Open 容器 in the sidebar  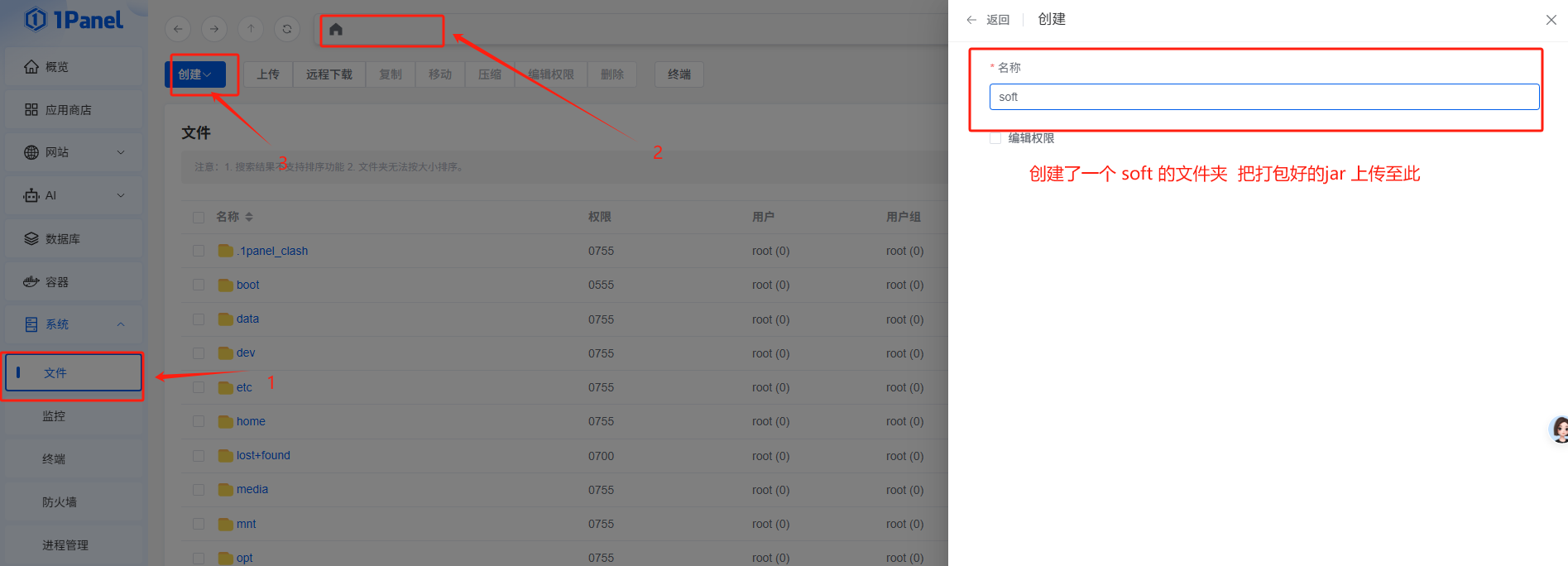74,281
